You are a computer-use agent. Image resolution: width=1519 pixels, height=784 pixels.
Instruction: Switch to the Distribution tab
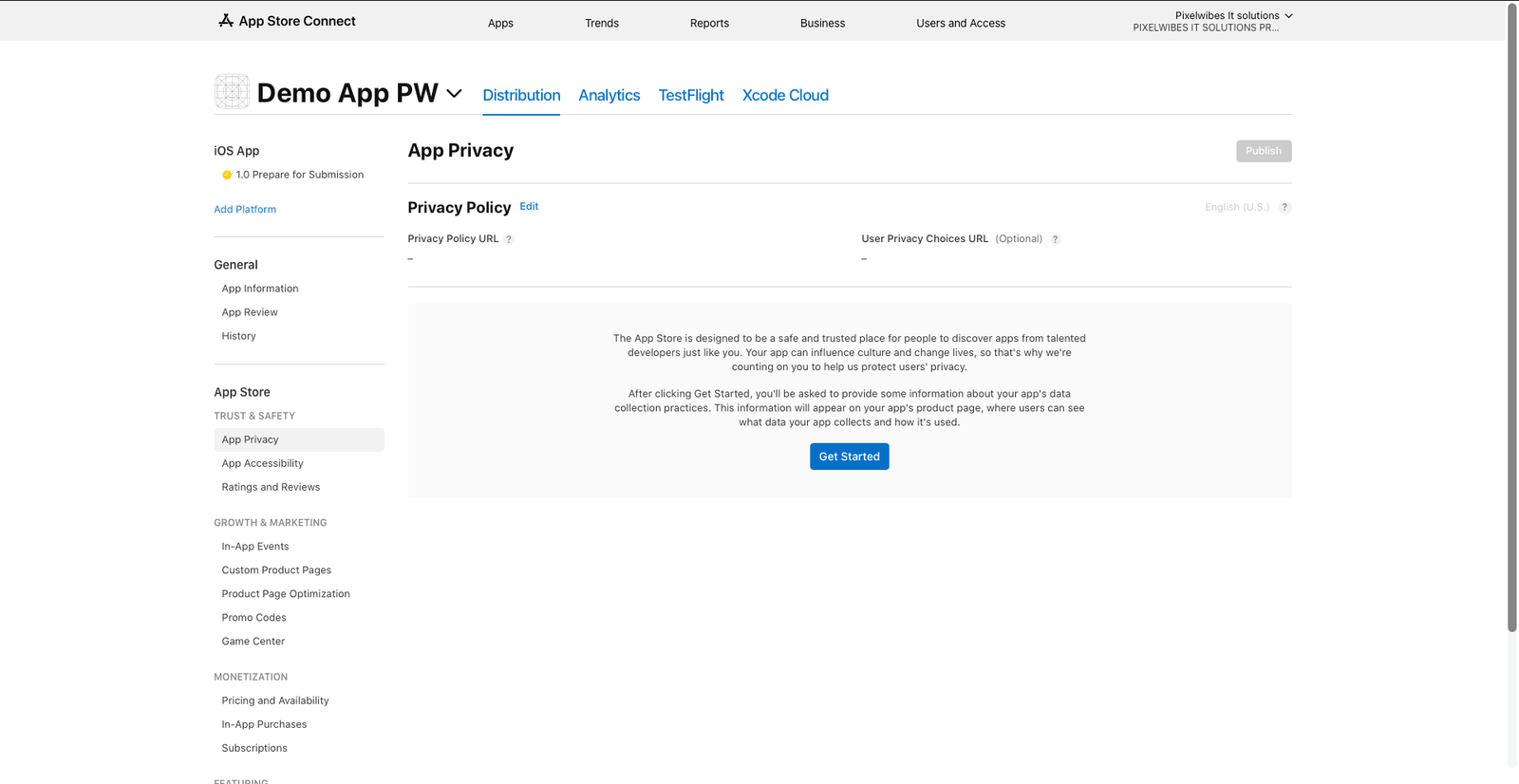(x=521, y=95)
